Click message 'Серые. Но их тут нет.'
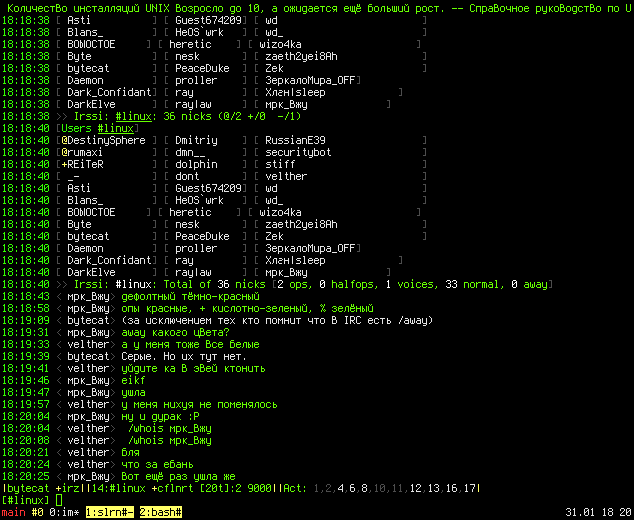Viewport: 634px width, 520px height. [184, 357]
